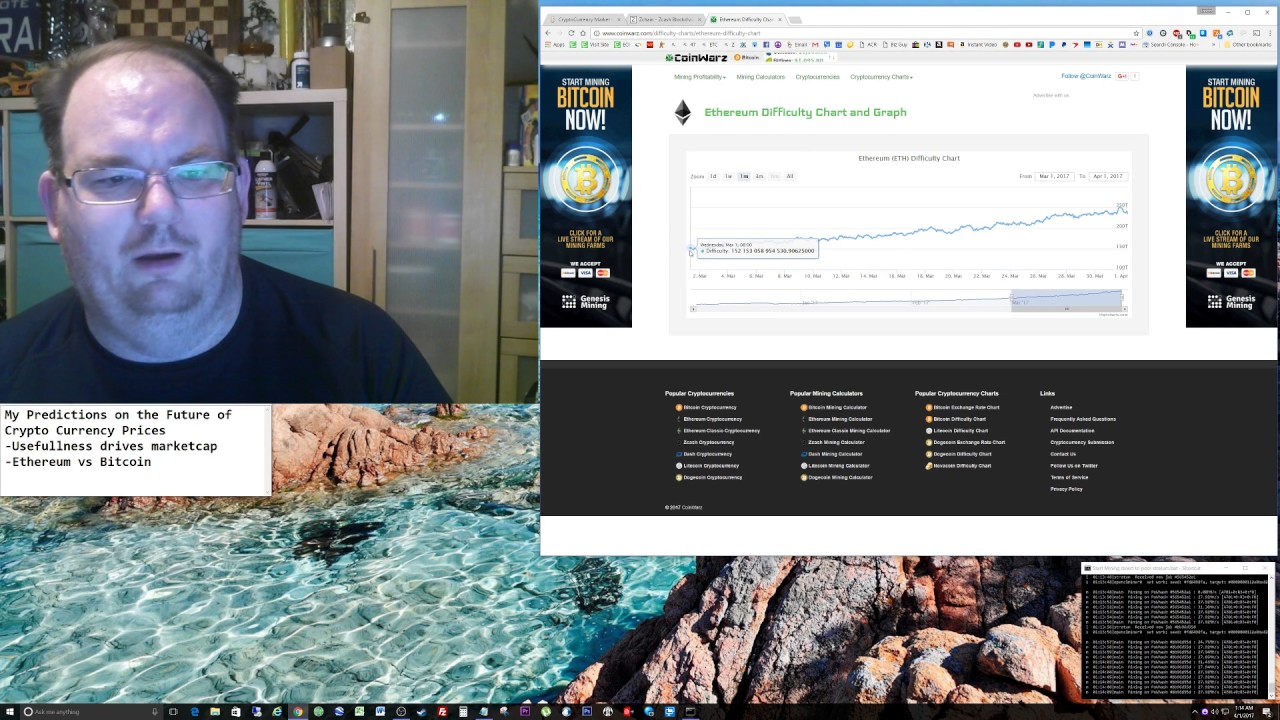Open the Cryptocurrencies nav item
This screenshot has height=720, width=1280.
coord(817,77)
